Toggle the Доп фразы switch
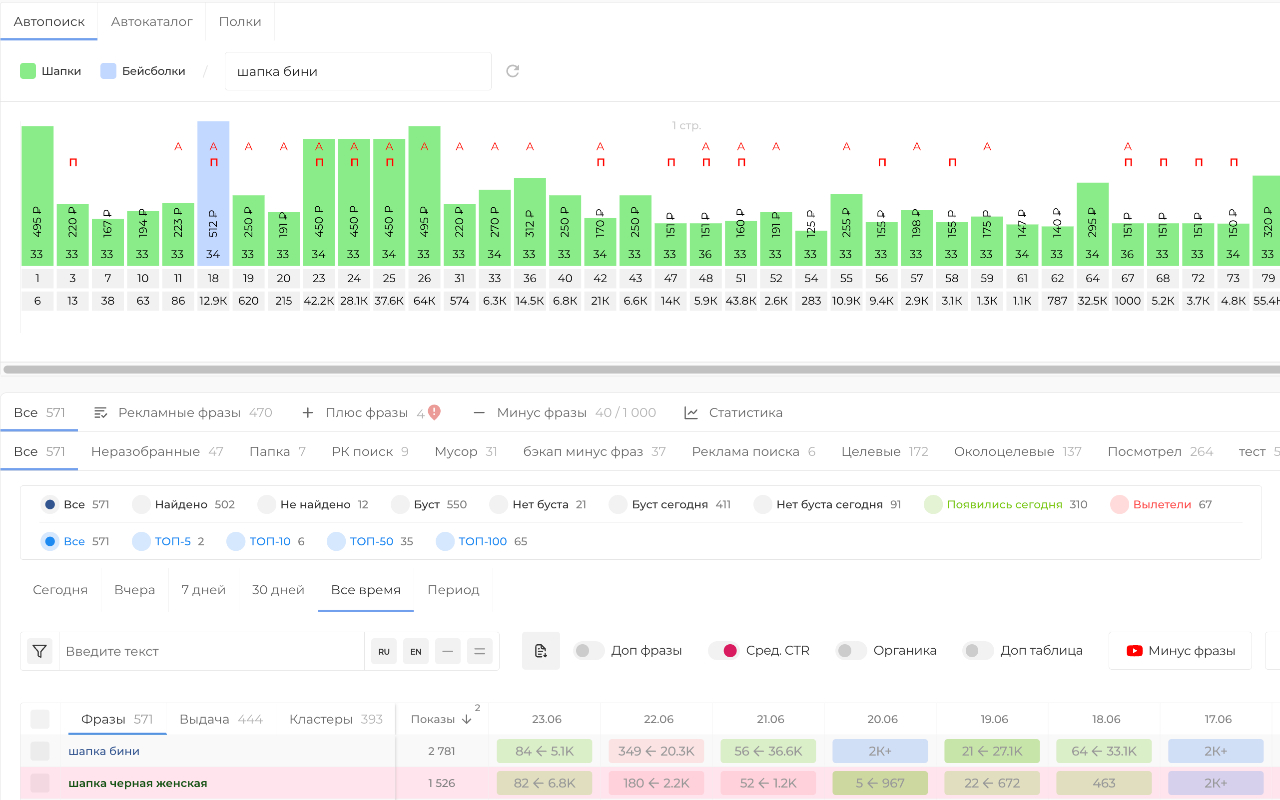The height and width of the screenshot is (800, 1280). pyautogui.click(x=589, y=651)
